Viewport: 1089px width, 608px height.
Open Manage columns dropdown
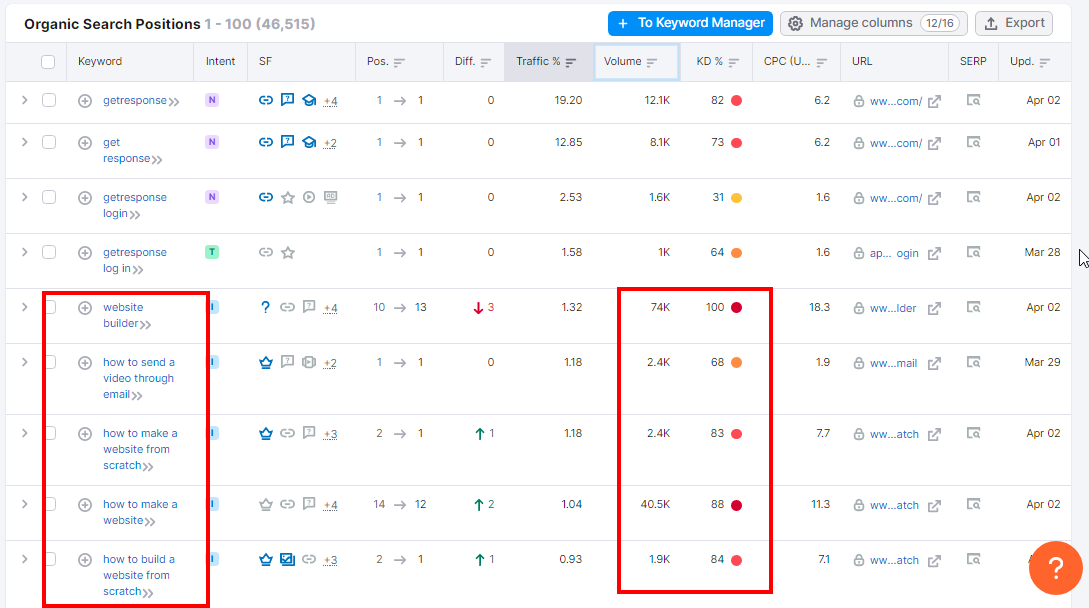[x=873, y=23]
